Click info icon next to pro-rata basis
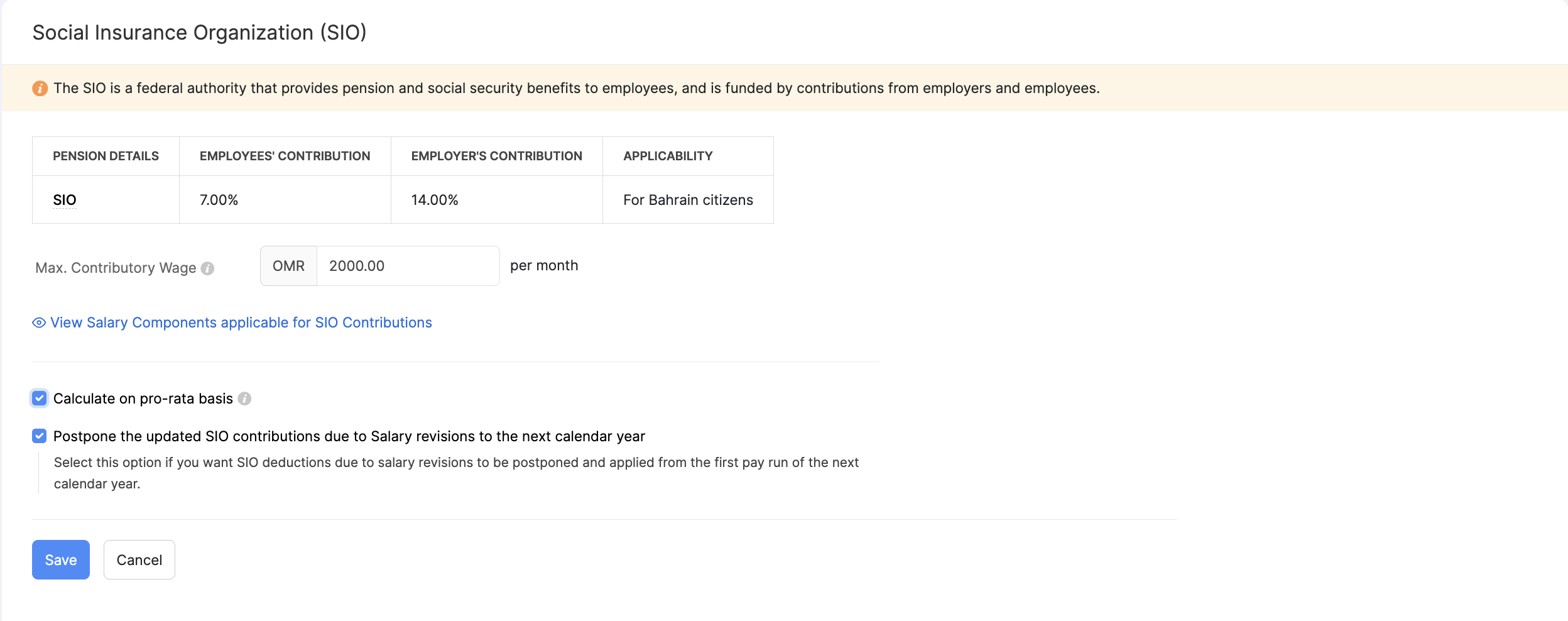The image size is (1568, 621). [245, 398]
